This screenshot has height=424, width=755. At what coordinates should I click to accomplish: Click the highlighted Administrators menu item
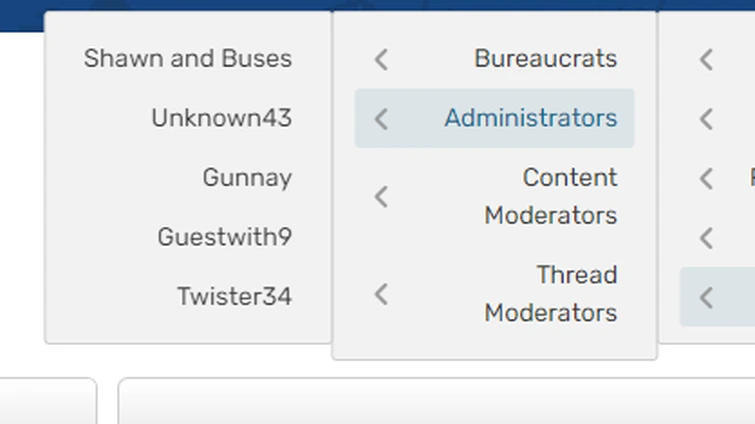click(x=530, y=118)
